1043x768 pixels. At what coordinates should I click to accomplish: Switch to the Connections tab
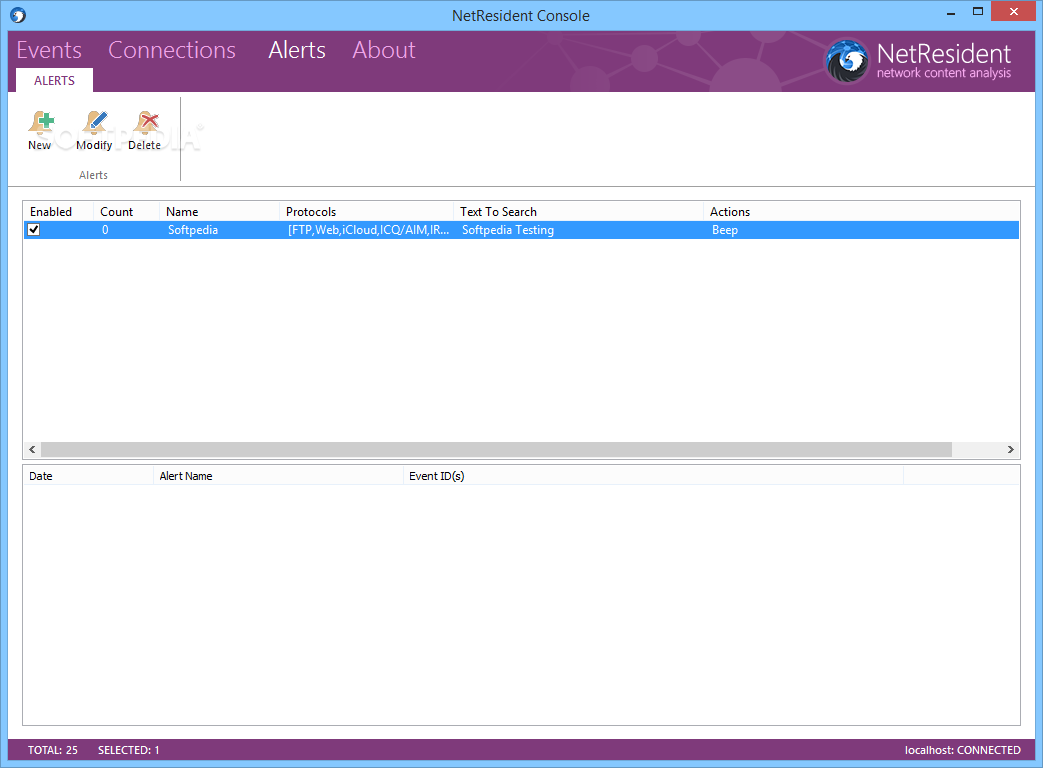(172, 50)
